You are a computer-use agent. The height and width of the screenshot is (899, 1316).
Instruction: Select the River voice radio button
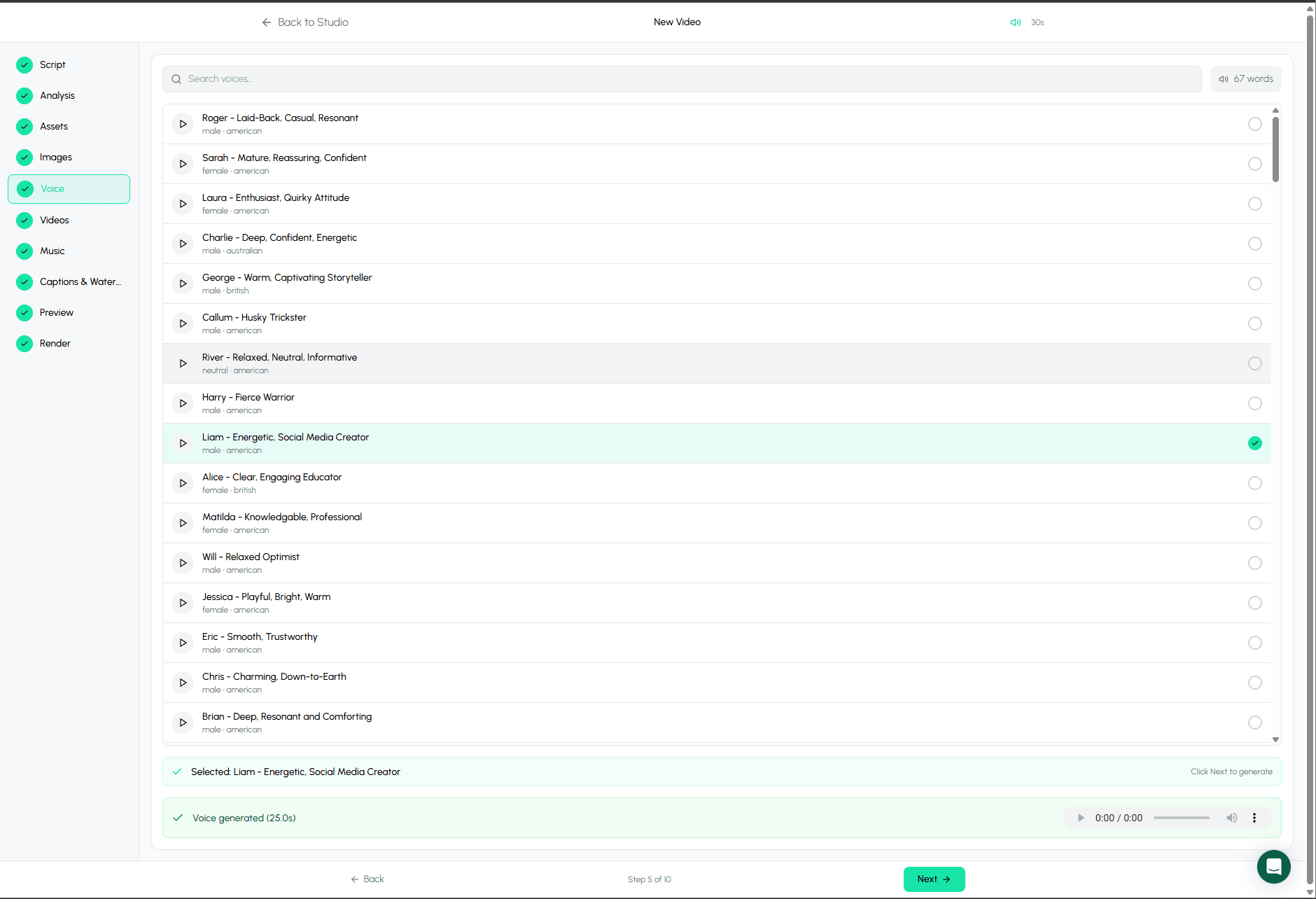(1254, 363)
